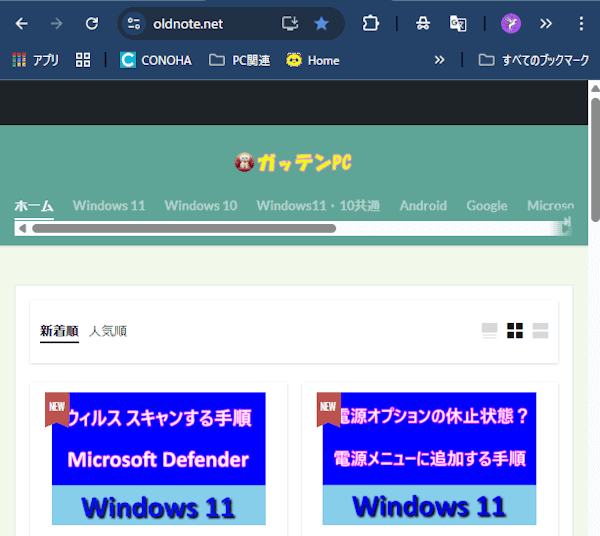
Task: Open site information for oldnote.net
Action: [x=134, y=24]
